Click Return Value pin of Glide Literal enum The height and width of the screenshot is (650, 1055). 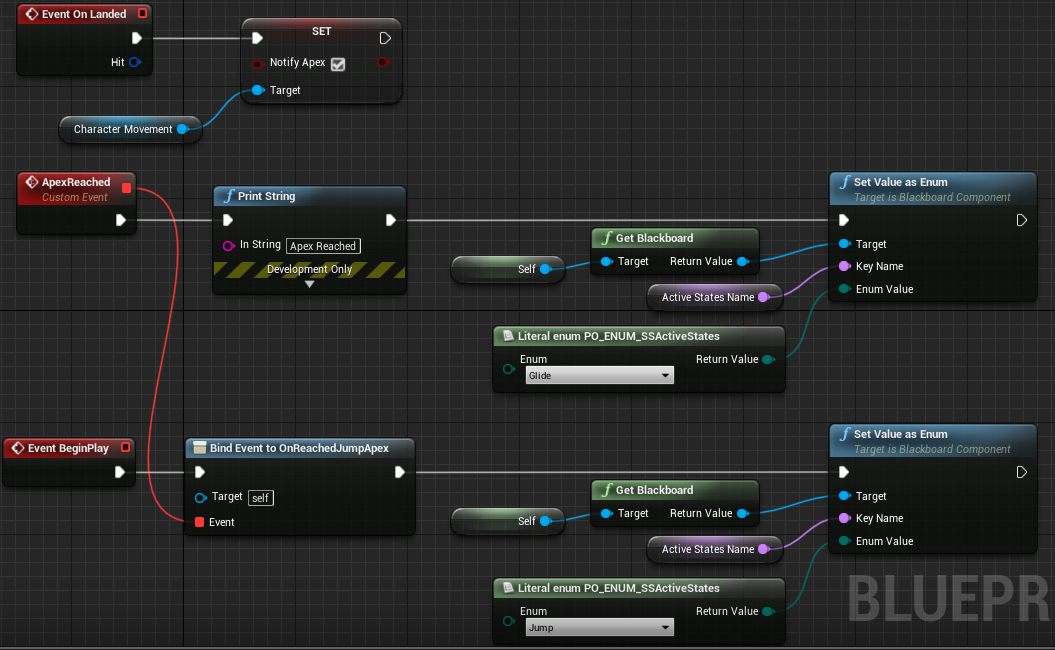tap(769, 359)
